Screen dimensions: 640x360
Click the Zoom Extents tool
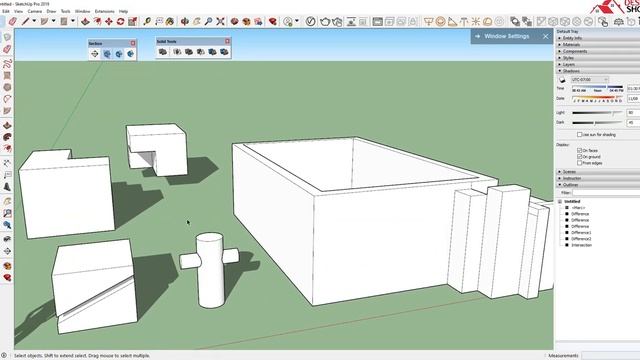220,21
